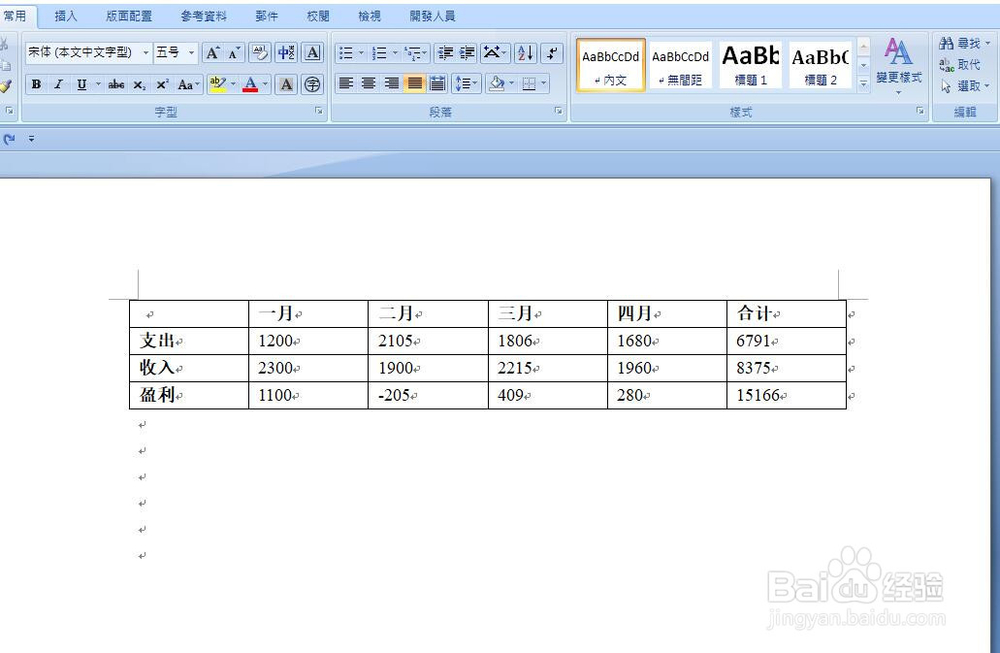Open the line spacing dropdown
This screenshot has width=1000, height=653.
pos(466,83)
